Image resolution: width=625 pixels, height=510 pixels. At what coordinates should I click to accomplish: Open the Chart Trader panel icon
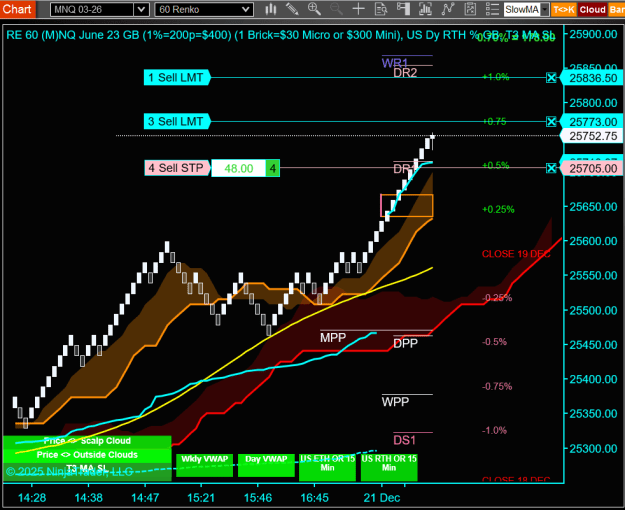pos(403,9)
